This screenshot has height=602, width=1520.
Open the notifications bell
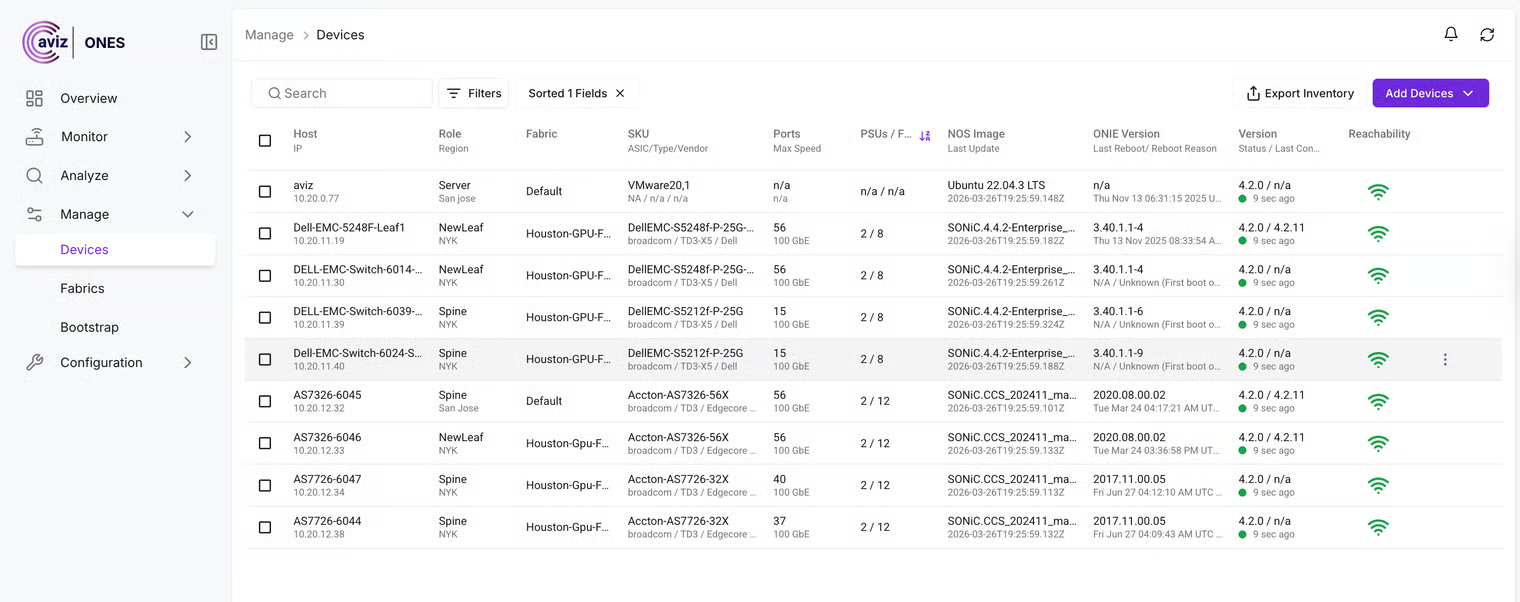tap(1450, 35)
